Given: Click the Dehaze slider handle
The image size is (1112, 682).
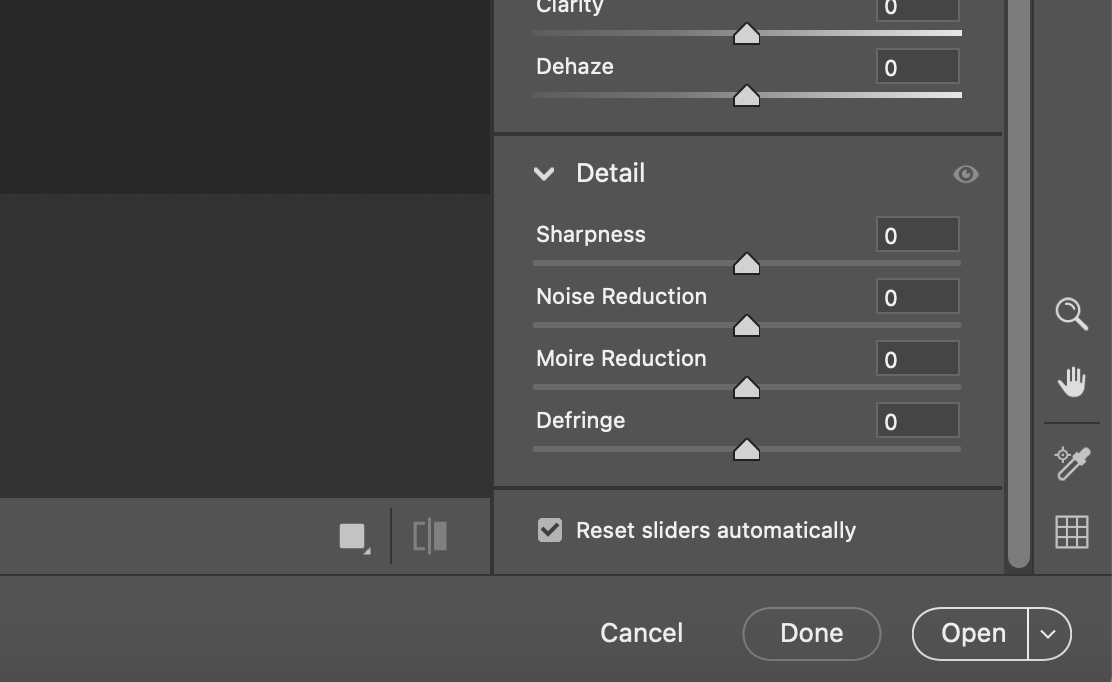Looking at the screenshot, I should (747, 96).
